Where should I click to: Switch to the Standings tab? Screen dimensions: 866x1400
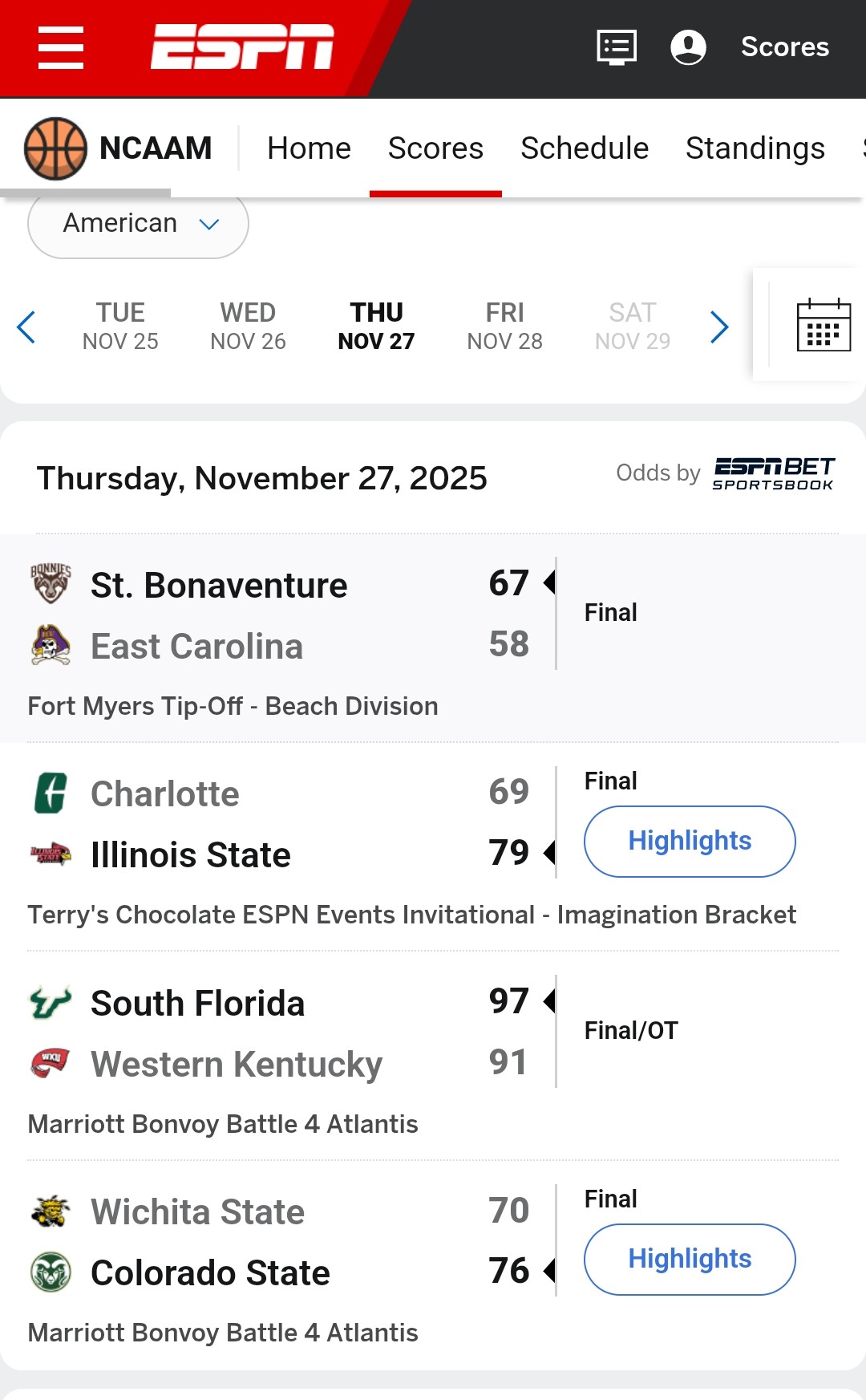tap(755, 148)
